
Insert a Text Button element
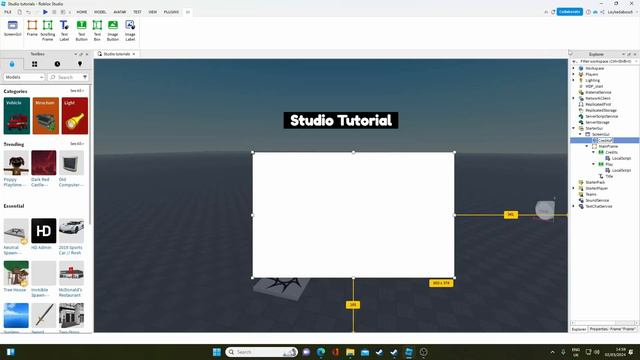82,31
